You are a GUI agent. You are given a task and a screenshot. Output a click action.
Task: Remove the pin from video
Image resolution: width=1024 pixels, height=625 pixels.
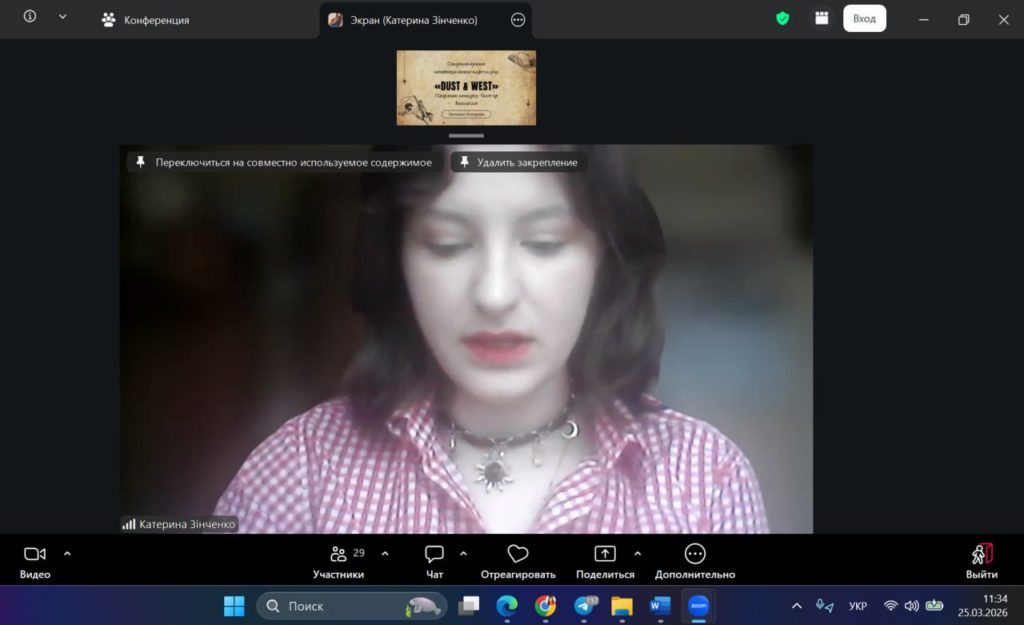pos(518,162)
